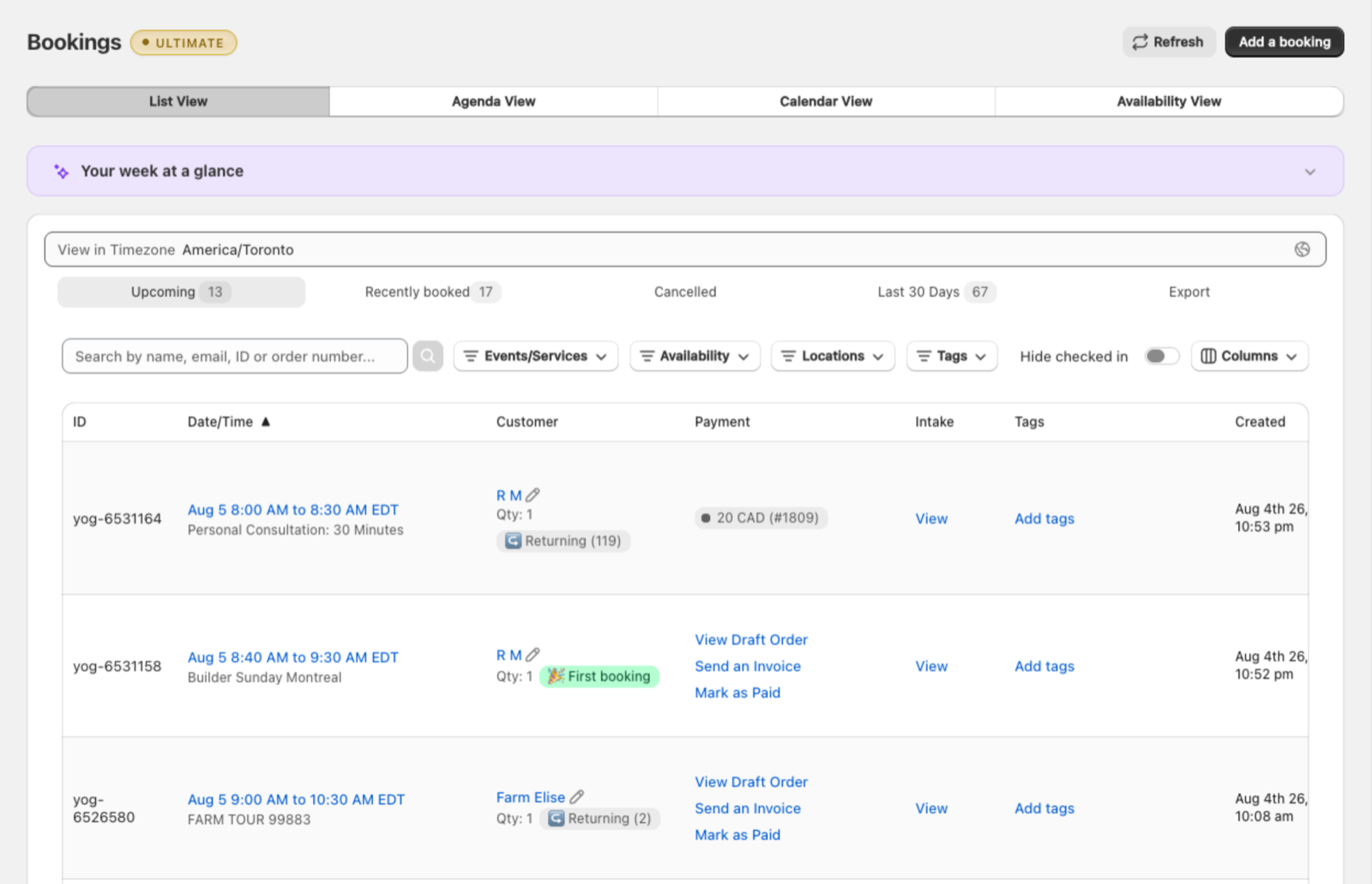Open the Tags filter dropdown
The image size is (1372, 884).
pyautogui.click(x=952, y=356)
